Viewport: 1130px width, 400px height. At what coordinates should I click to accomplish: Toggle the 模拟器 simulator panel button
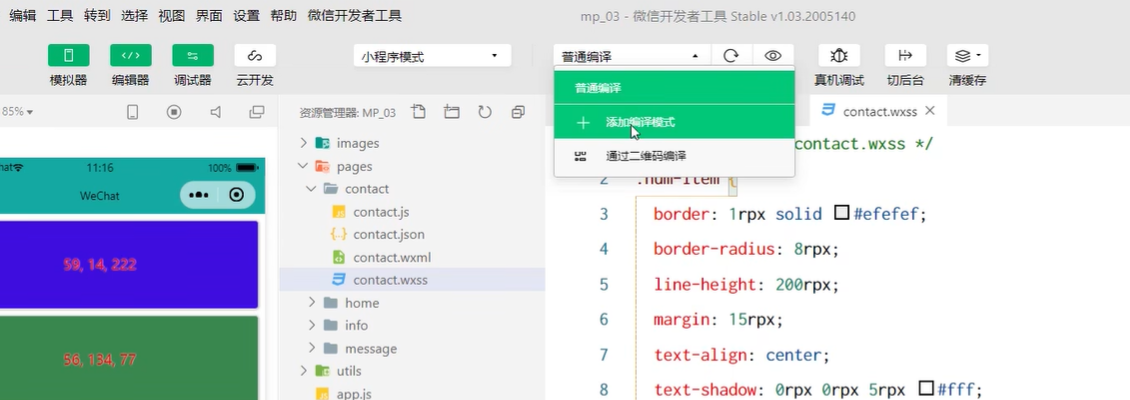(68, 55)
